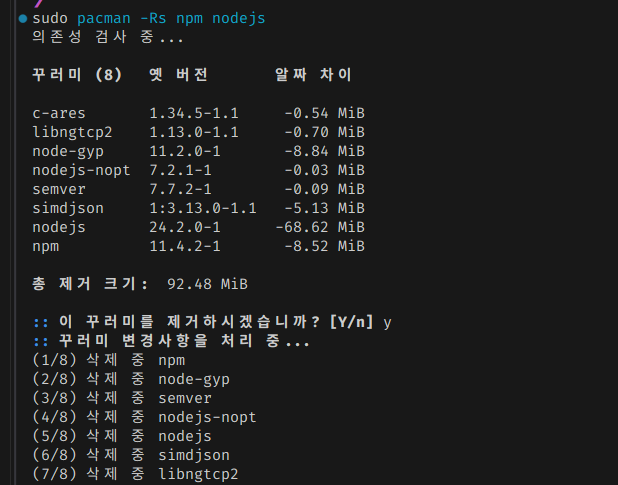The width and height of the screenshot is (618, 485).
Task: Click the '알짜 차이' column header
Action: click(313, 75)
